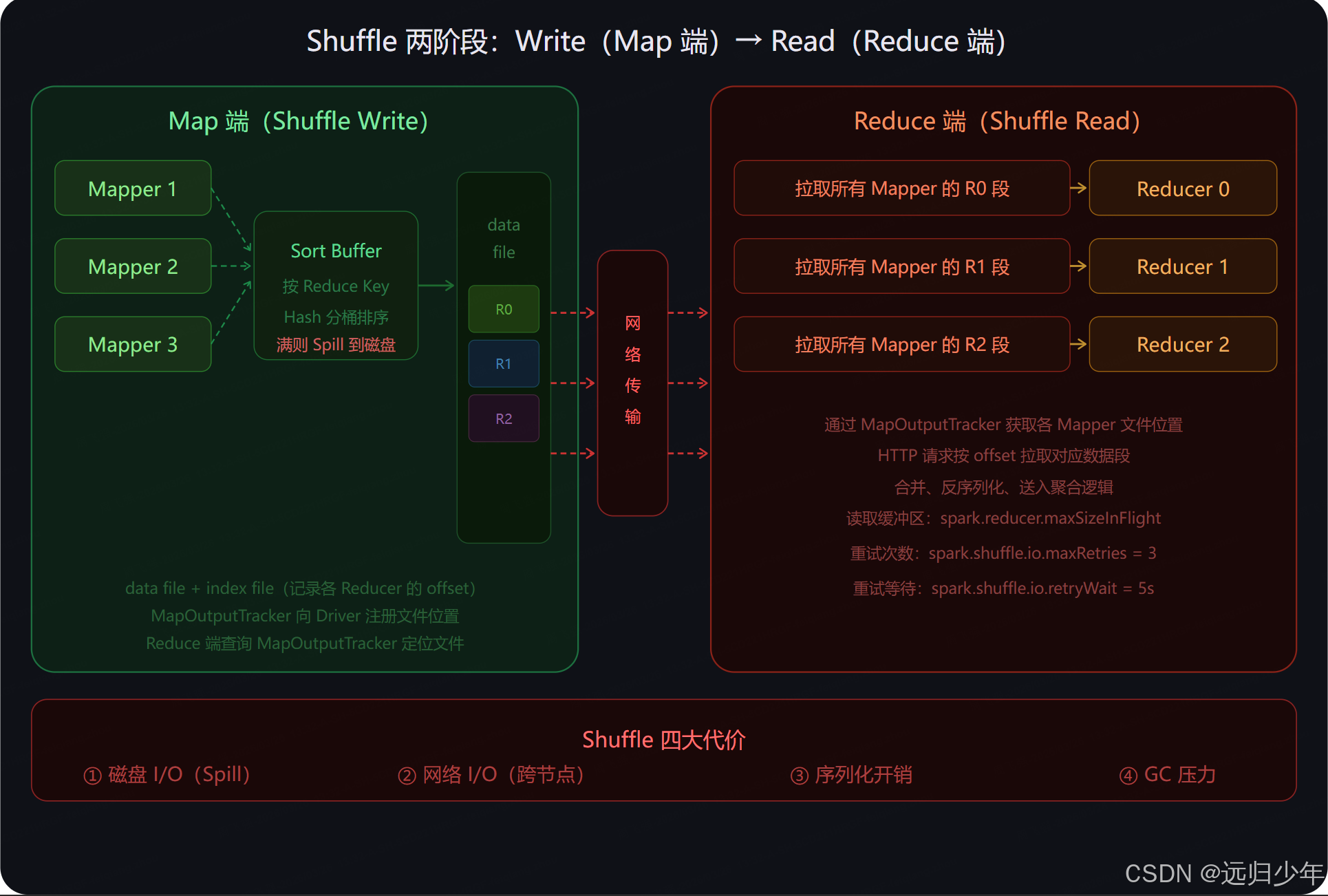Select the purple R2 segment
Viewport: 1328px width, 896px height.
(504, 418)
